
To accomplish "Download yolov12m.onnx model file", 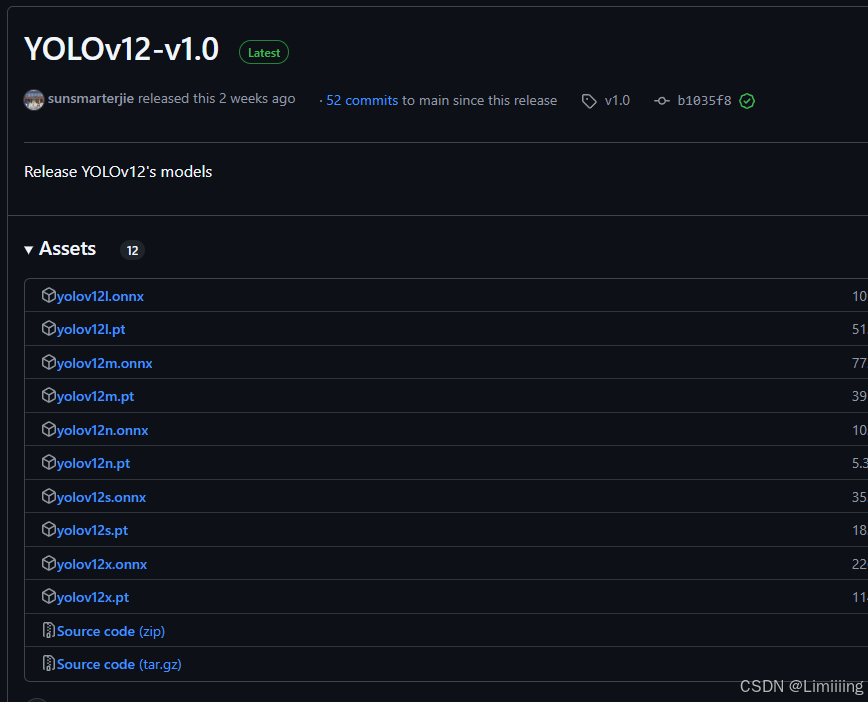I will click(x=104, y=363).
